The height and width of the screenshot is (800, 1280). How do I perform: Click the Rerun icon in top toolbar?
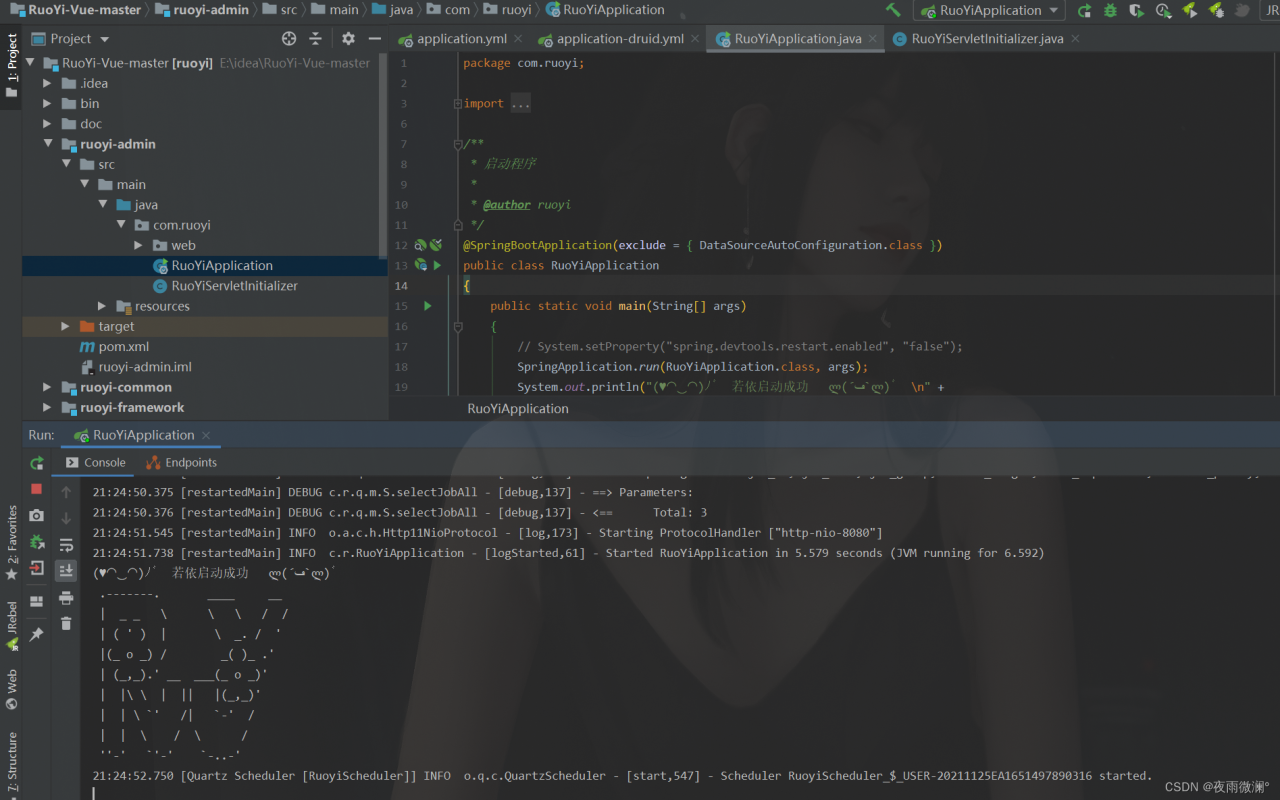(x=1084, y=10)
